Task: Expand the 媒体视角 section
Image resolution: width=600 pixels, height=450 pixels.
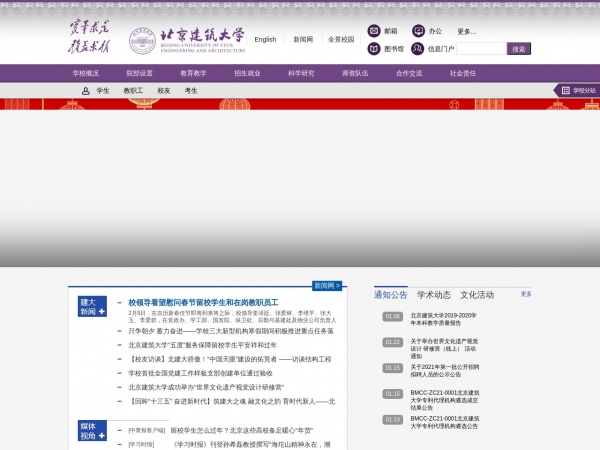Action: coord(102,436)
